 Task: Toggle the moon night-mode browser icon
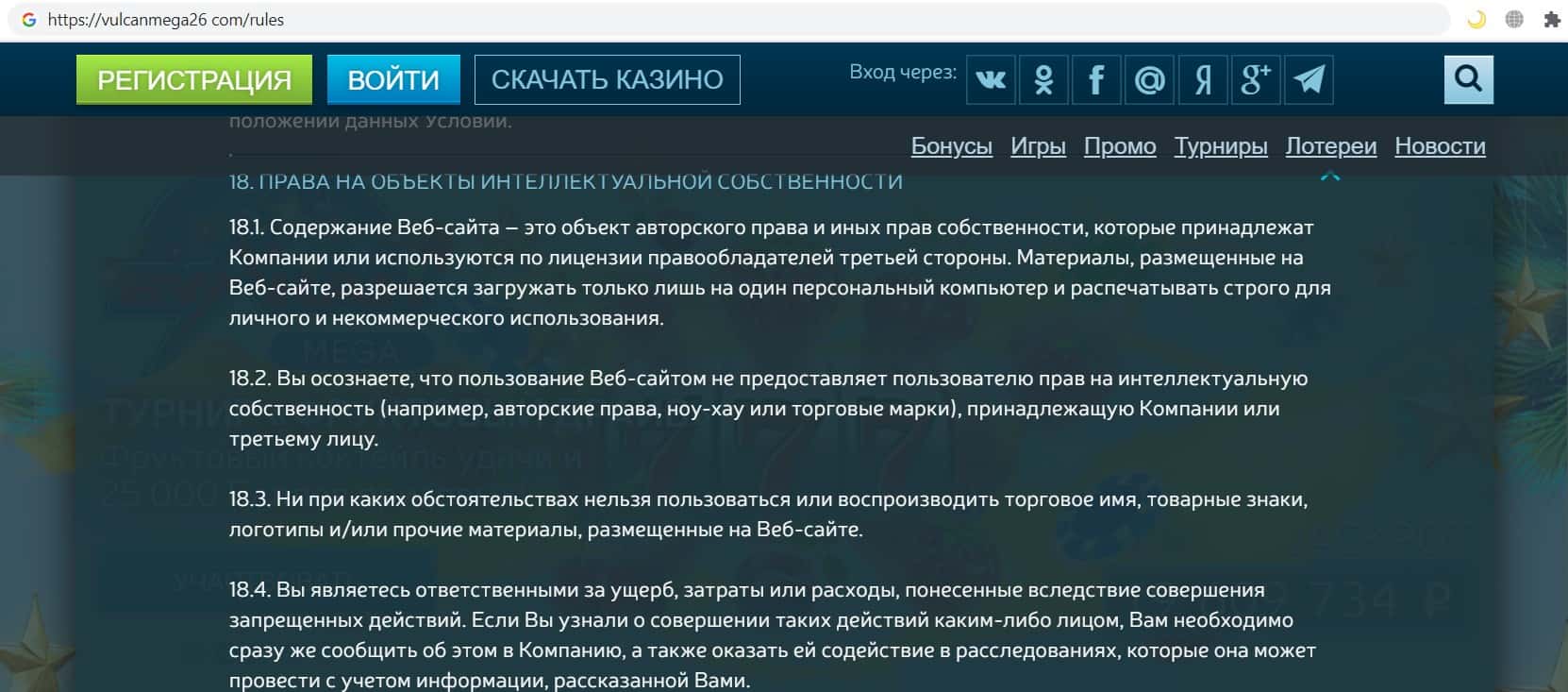pyautogui.click(x=1476, y=19)
